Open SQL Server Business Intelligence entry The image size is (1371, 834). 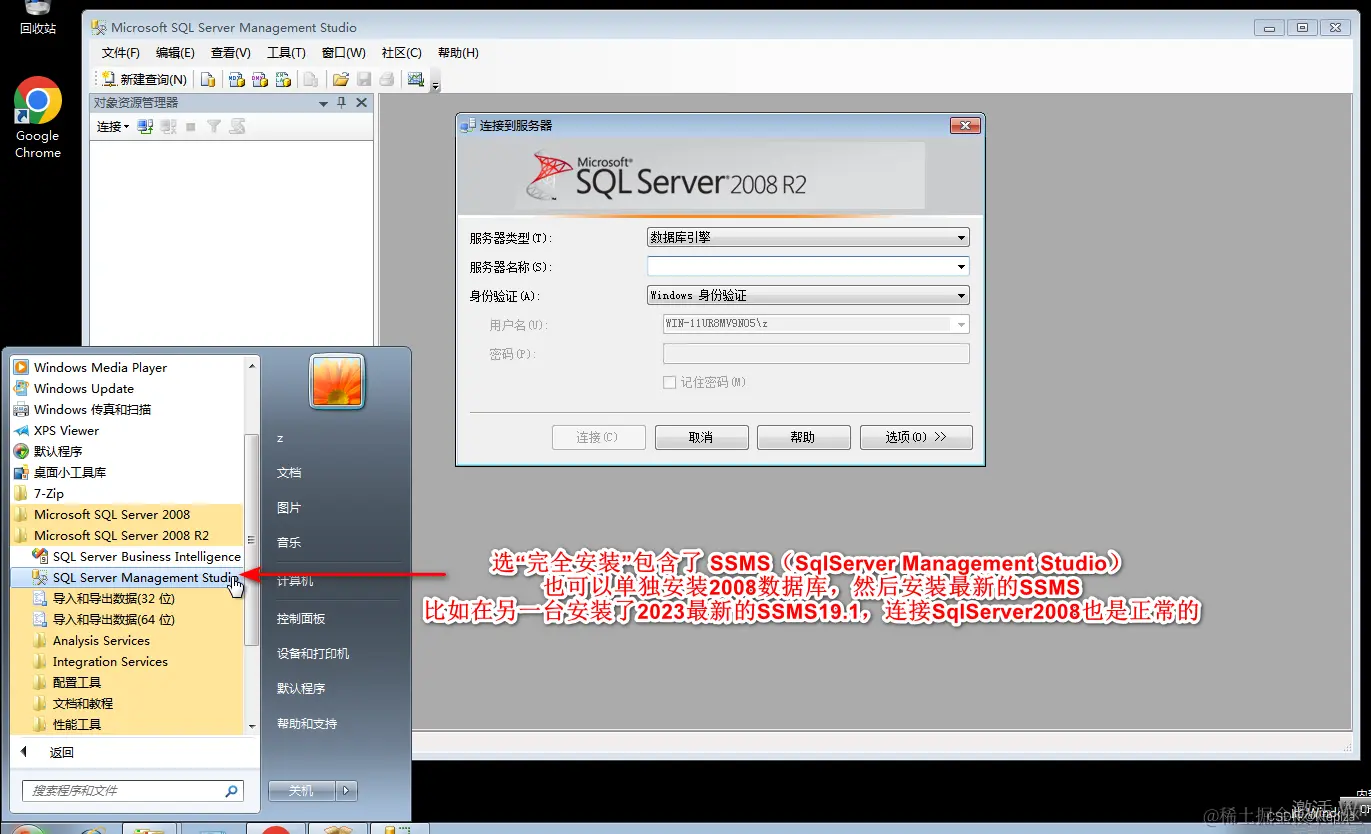[126, 557]
